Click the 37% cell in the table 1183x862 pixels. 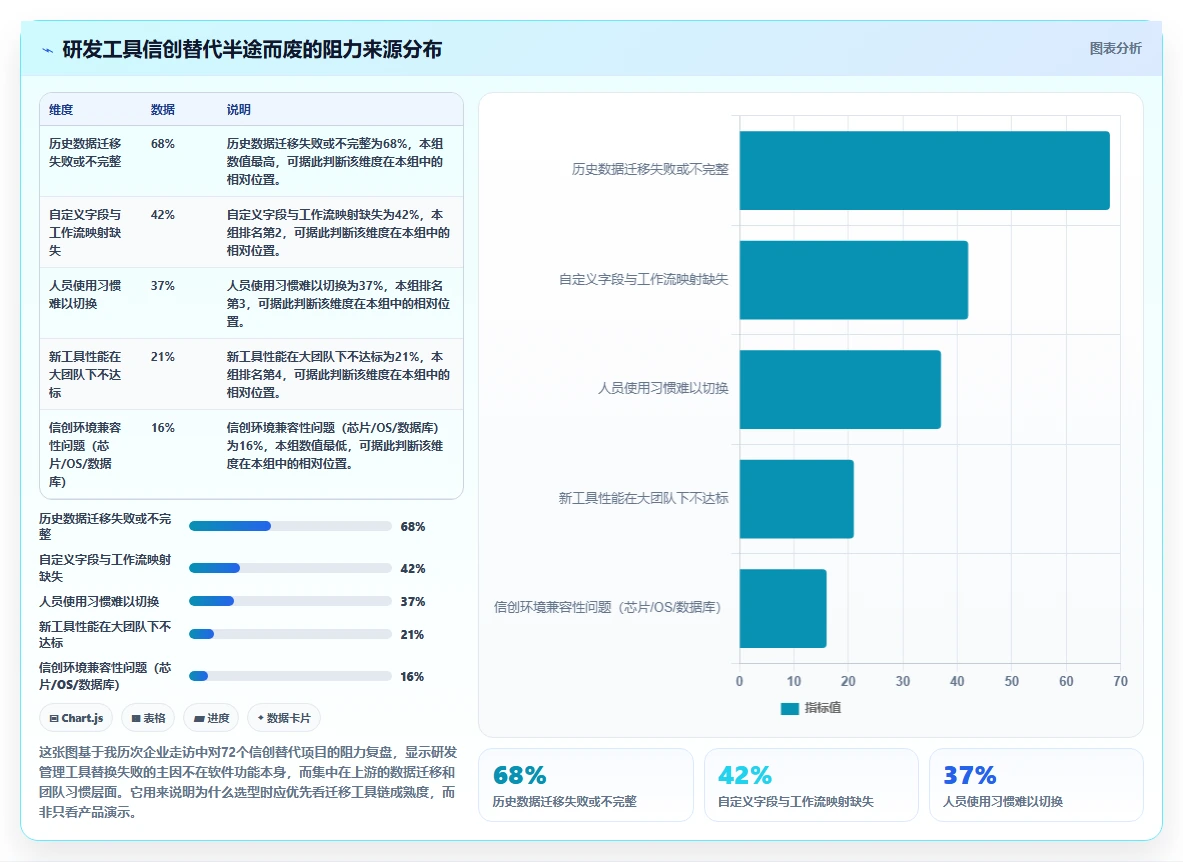click(163, 285)
